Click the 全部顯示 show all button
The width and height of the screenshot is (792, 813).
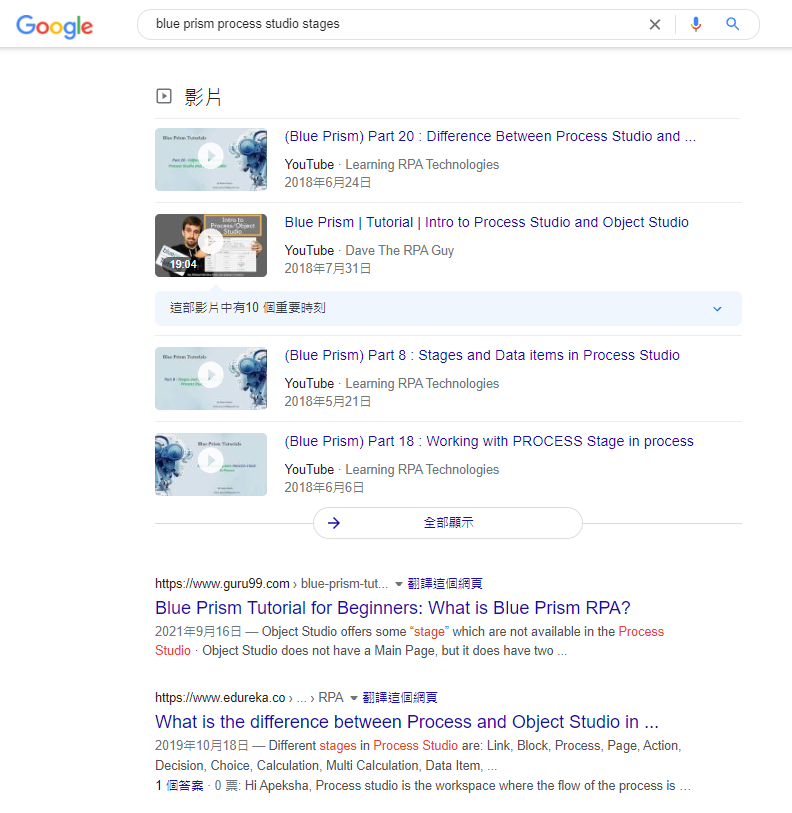448,523
